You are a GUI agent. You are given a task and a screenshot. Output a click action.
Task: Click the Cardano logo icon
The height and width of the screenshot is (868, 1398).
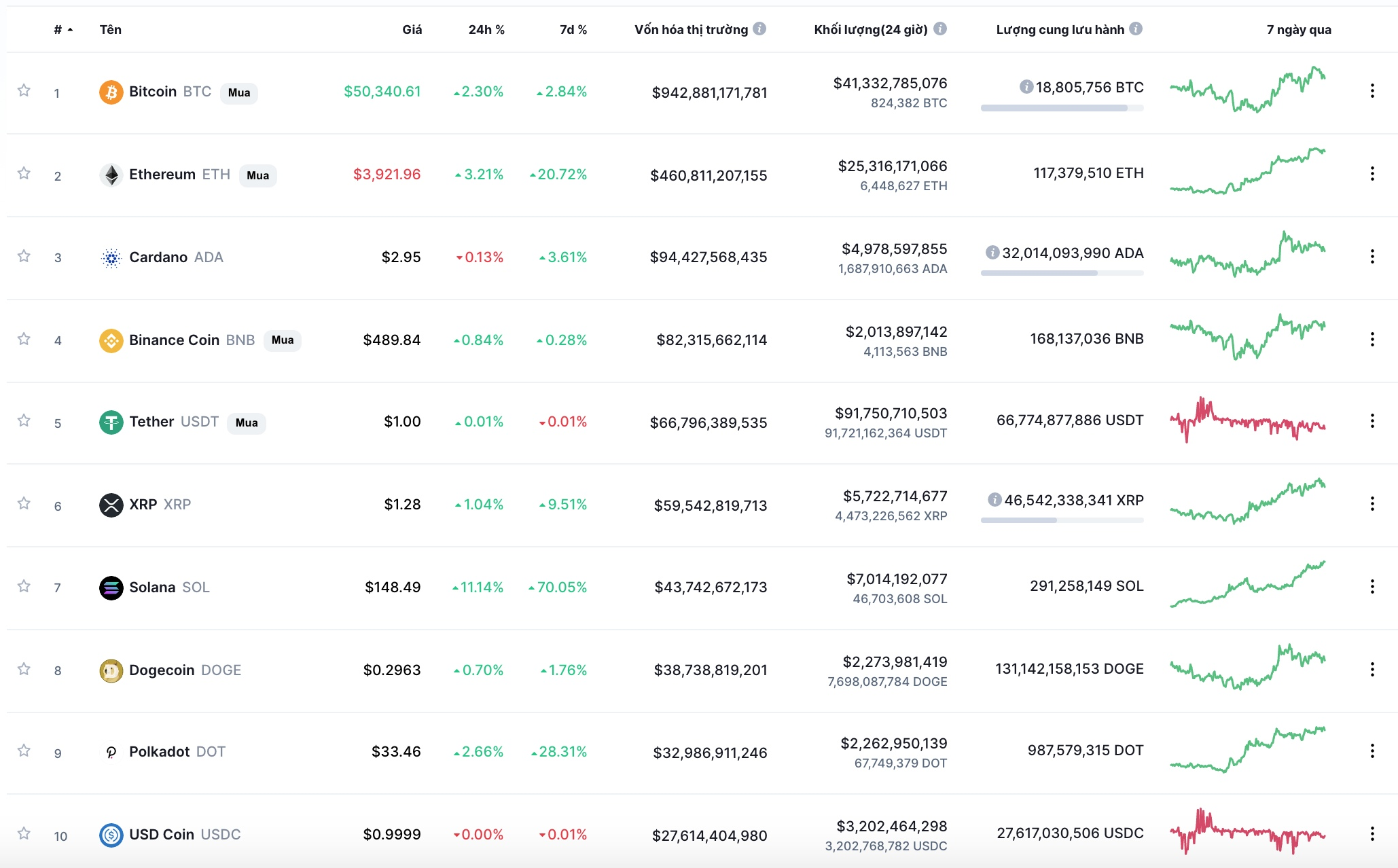tap(111, 258)
